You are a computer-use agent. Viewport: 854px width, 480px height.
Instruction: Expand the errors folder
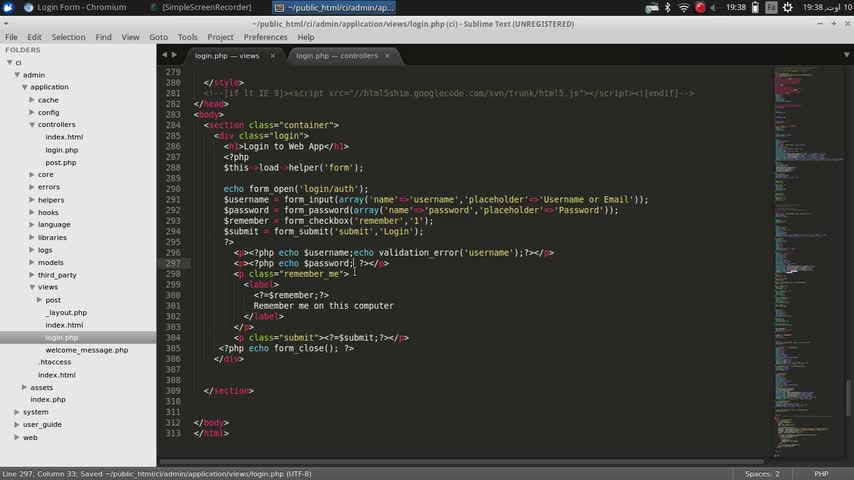pyautogui.click(x=32, y=187)
